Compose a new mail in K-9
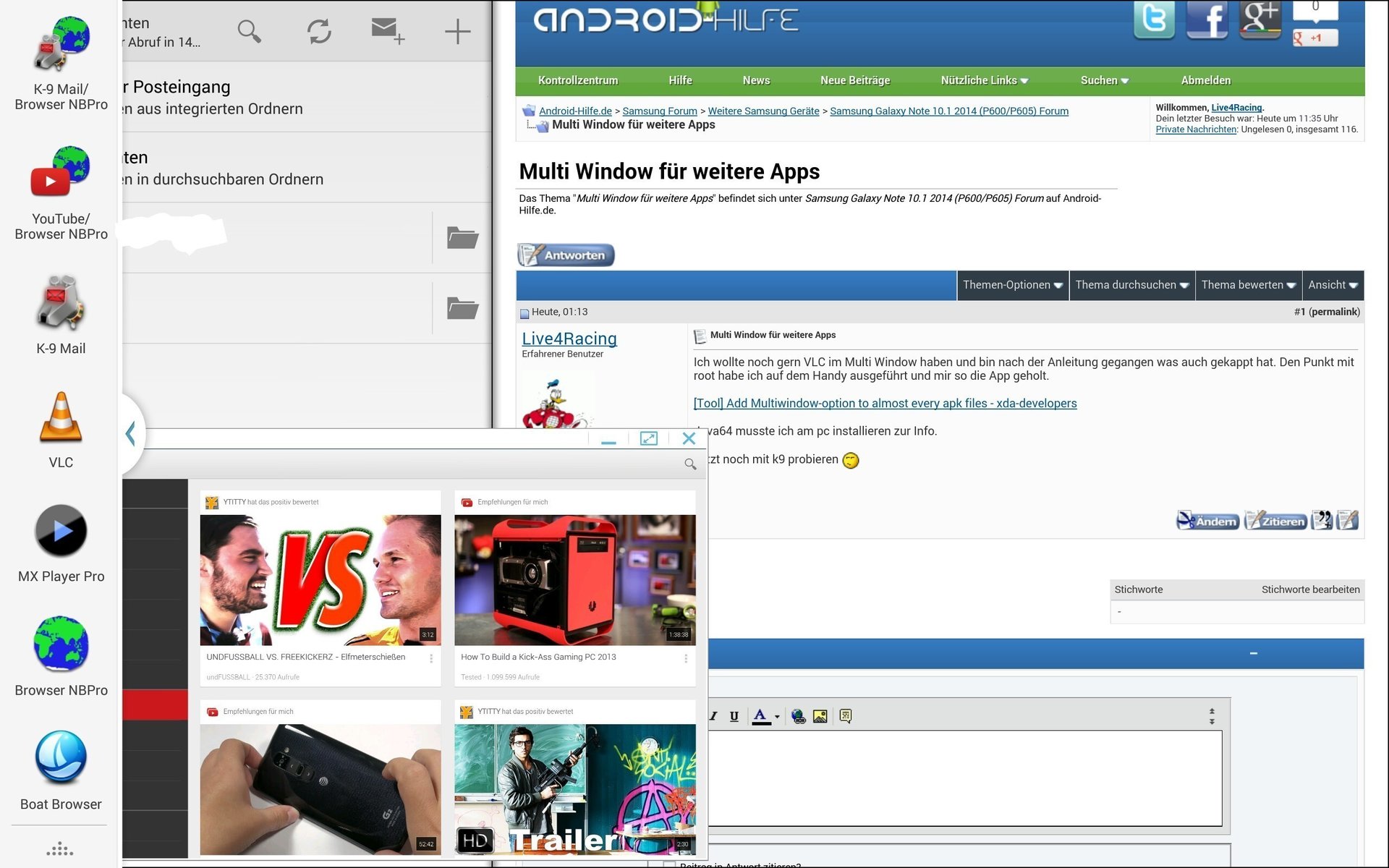1389x868 pixels. click(x=388, y=31)
